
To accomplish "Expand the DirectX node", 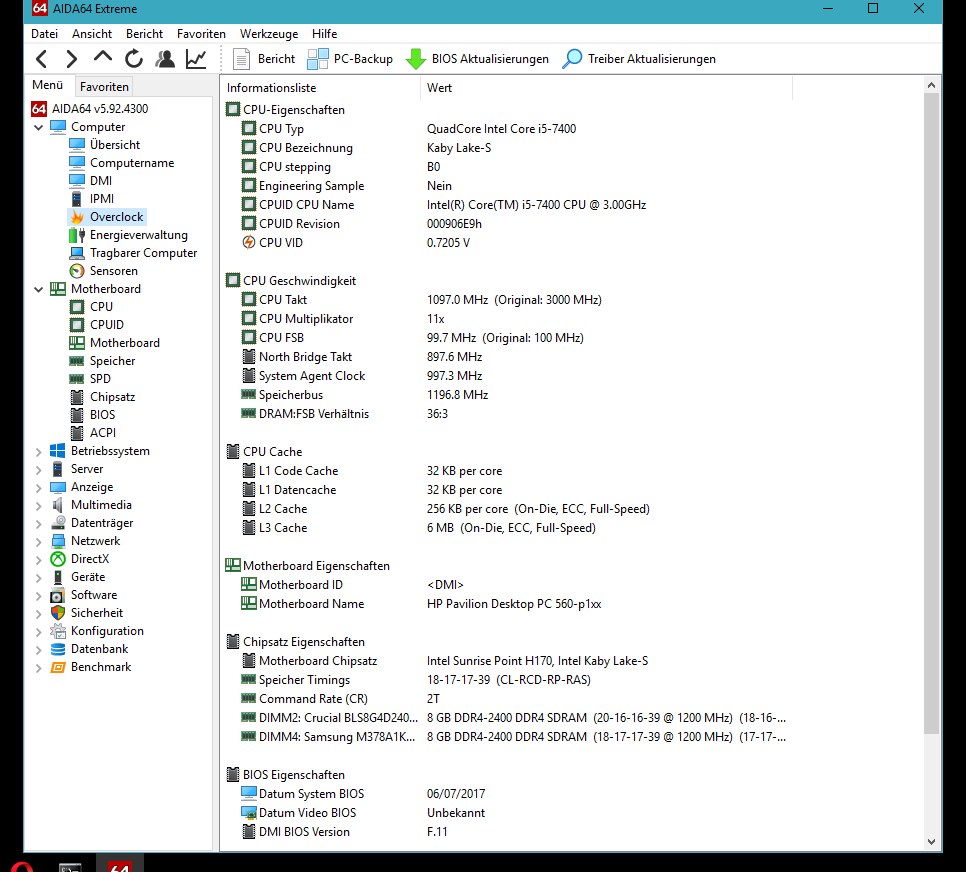I will click(x=38, y=560).
